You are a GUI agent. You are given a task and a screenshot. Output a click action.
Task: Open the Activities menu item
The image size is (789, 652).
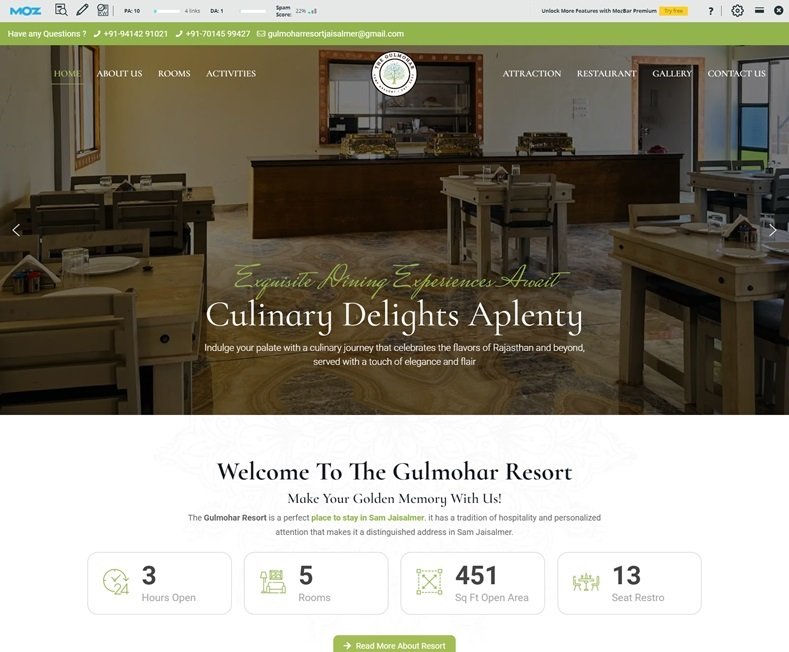coord(231,73)
